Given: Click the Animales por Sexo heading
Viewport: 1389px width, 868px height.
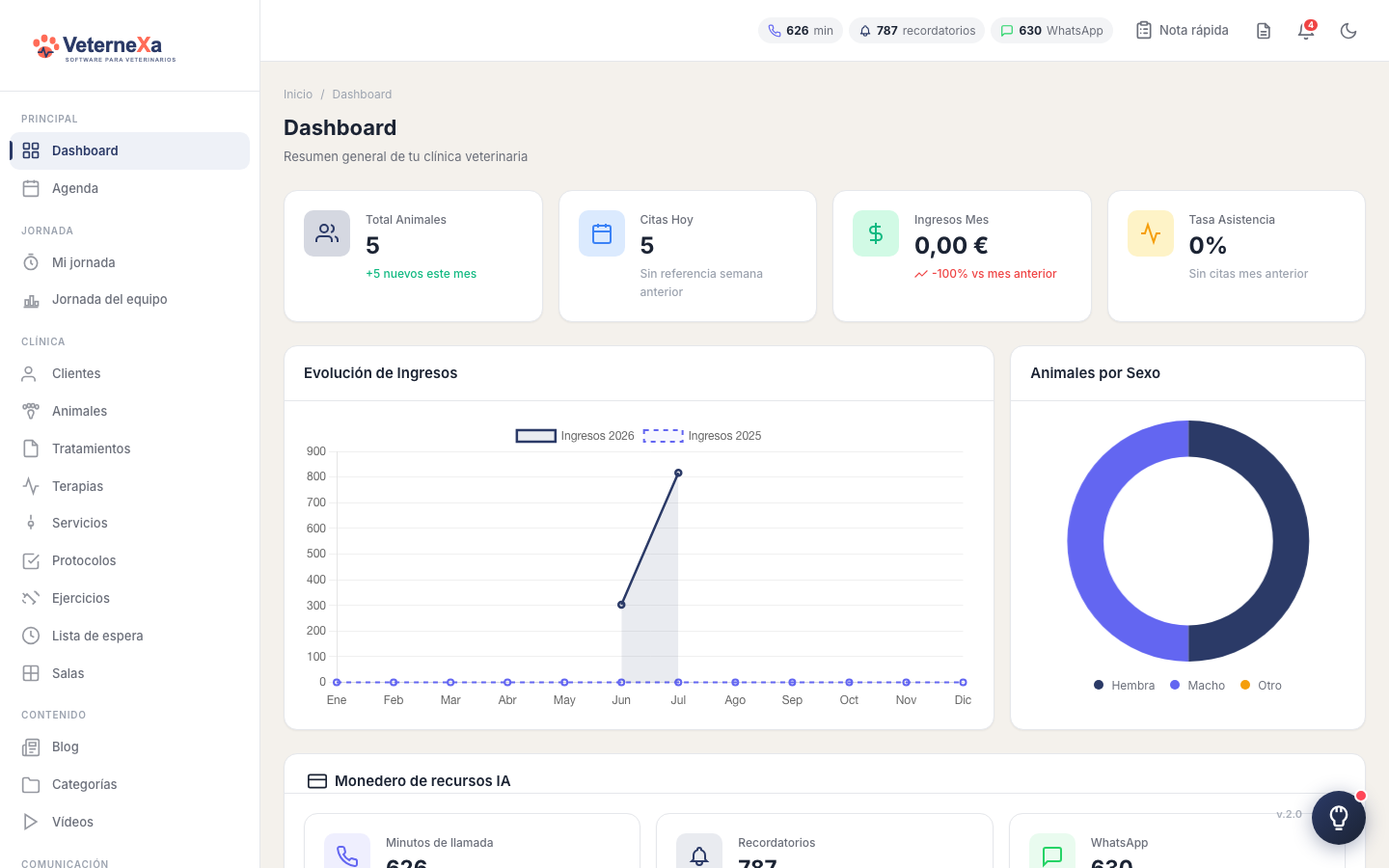Looking at the screenshot, I should (x=1095, y=373).
